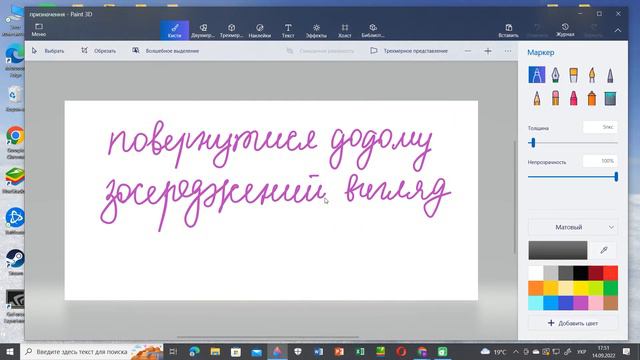Open the more options ellipsis
The height and width of the screenshot is (360, 640).
click(x=508, y=51)
